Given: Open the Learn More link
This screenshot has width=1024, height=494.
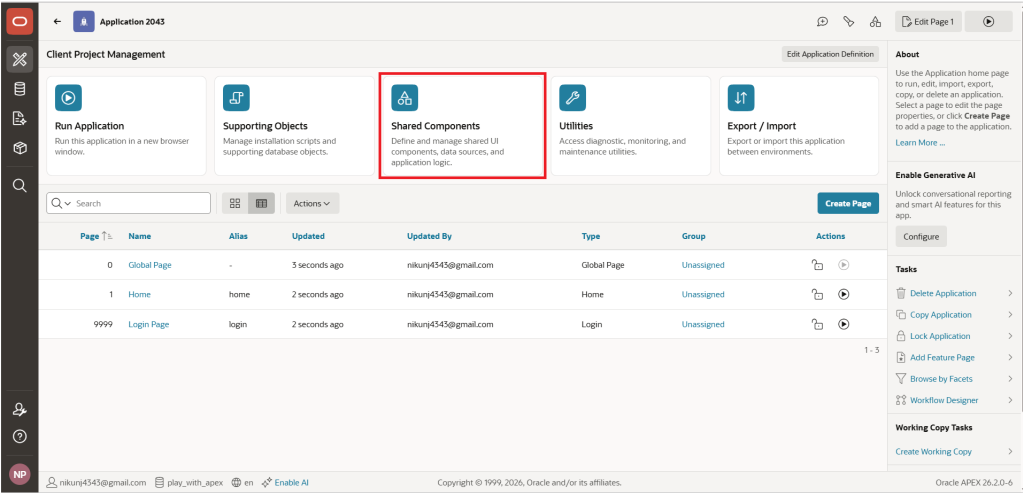Looking at the screenshot, I should pos(920,142).
